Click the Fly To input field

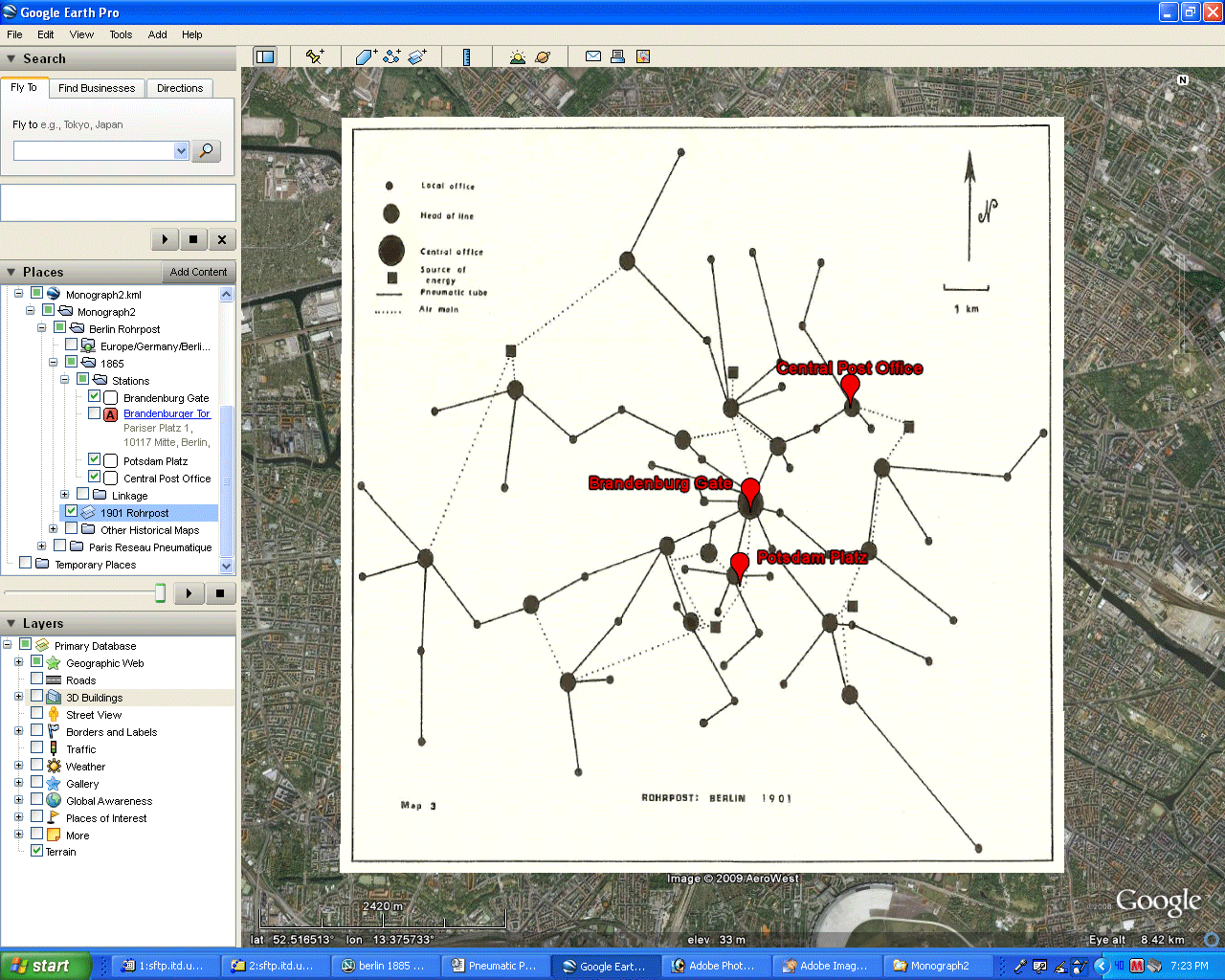94,151
